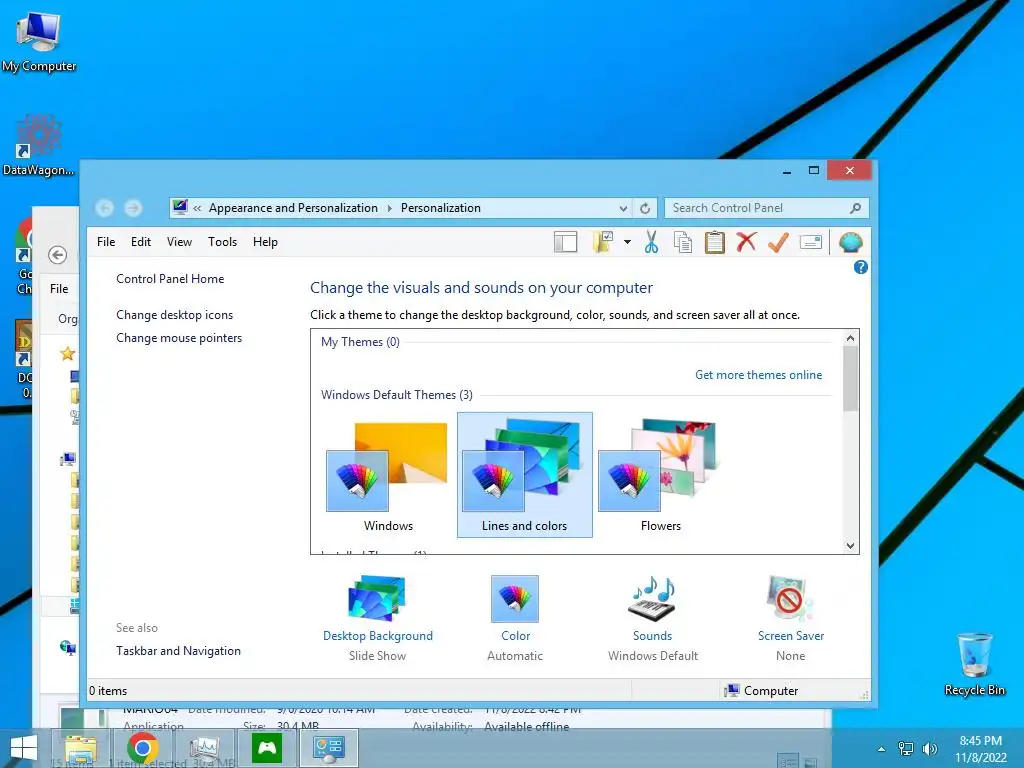1024x768 pixels.
Task: Click Get more themes online
Action: tap(758, 375)
